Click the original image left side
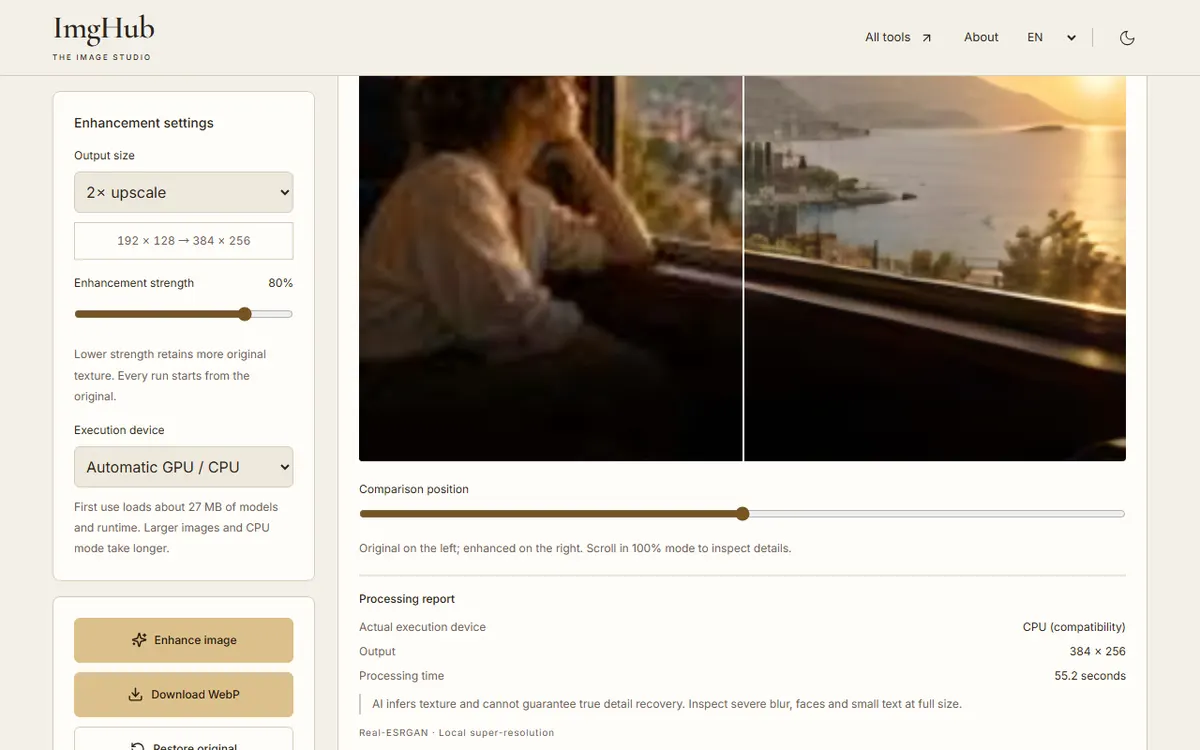Viewport: 1200px width, 750px height. coord(551,268)
